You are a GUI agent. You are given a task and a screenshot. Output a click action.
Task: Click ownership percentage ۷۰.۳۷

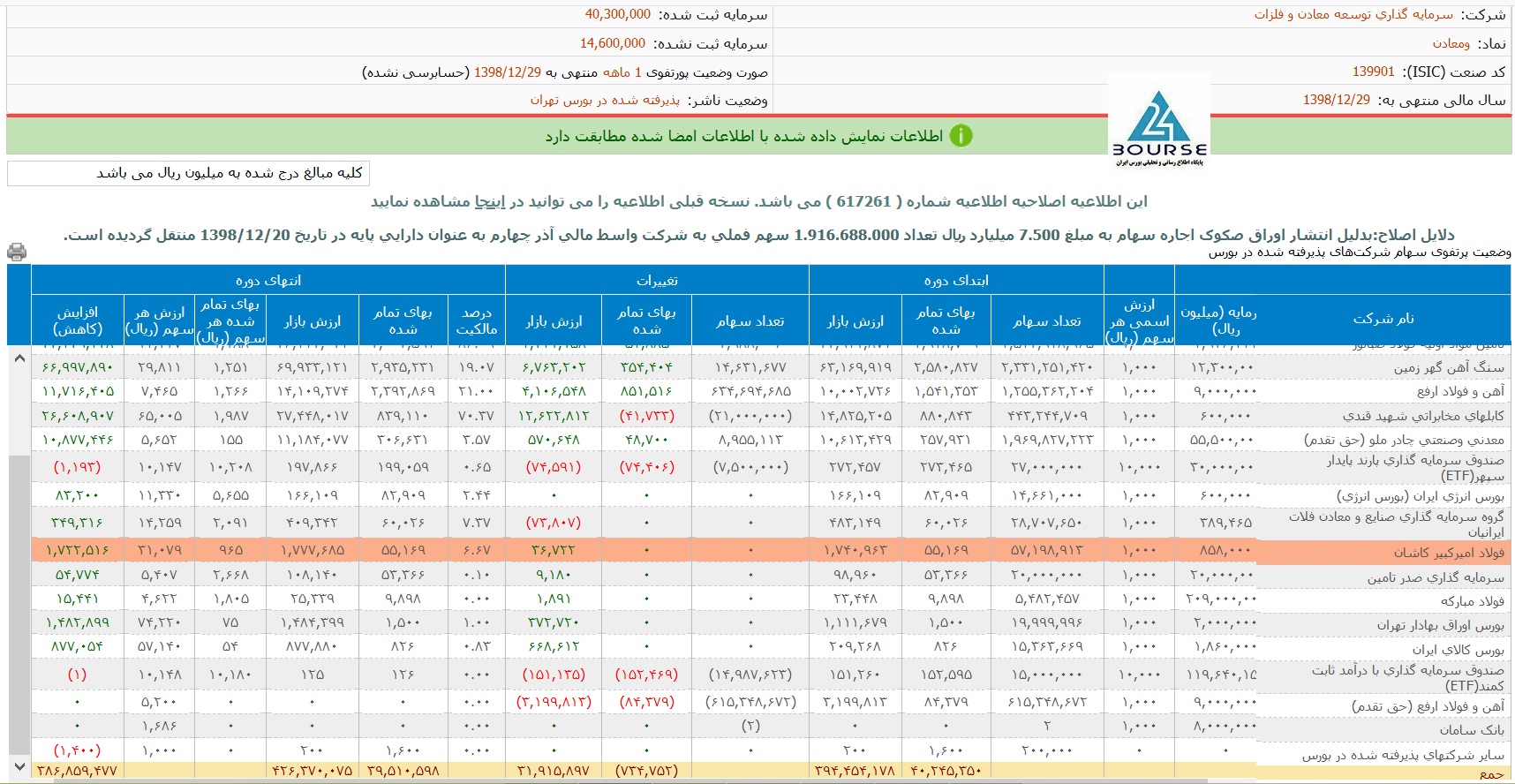click(477, 416)
